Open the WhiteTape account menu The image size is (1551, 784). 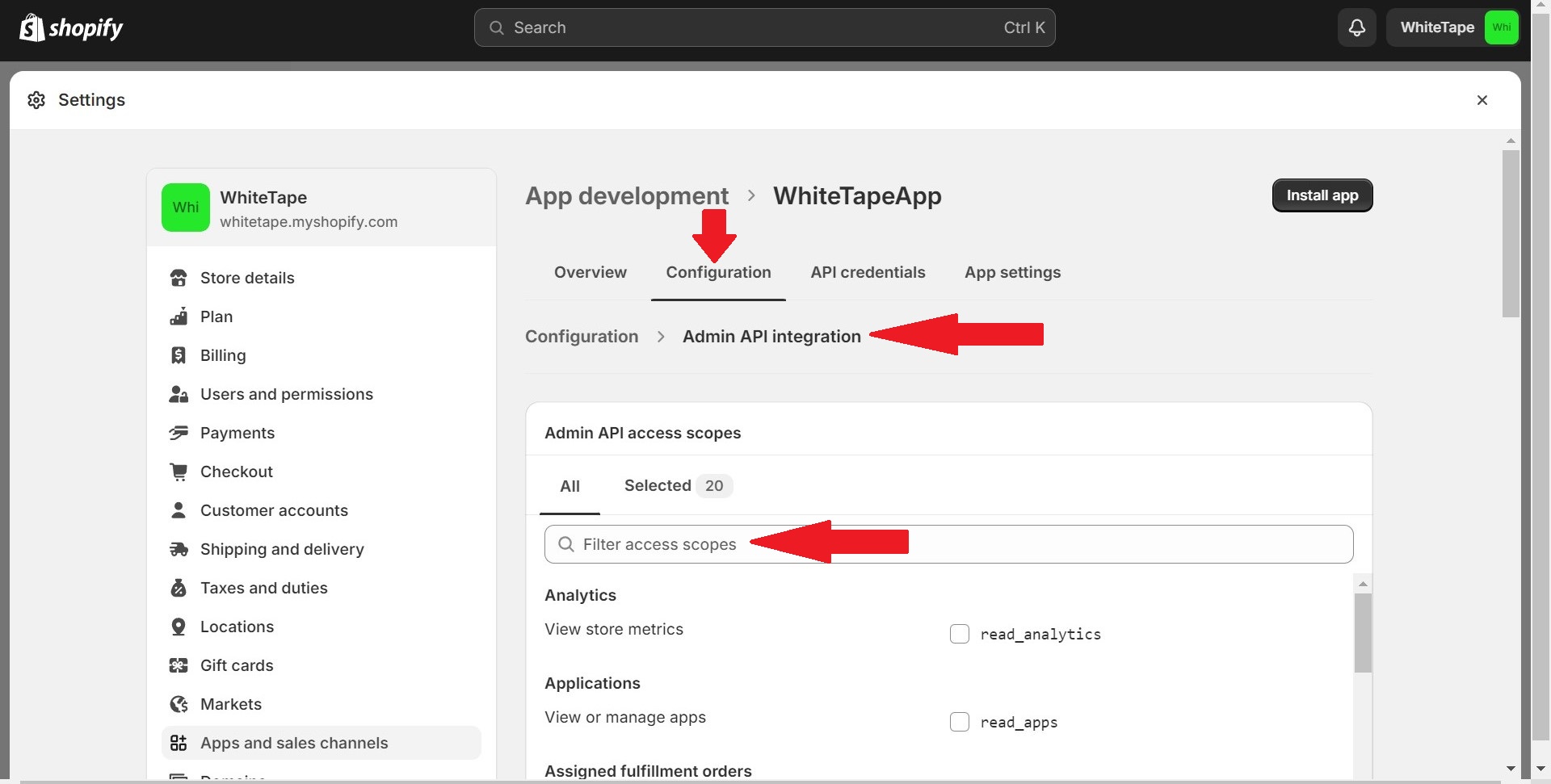(1452, 27)
